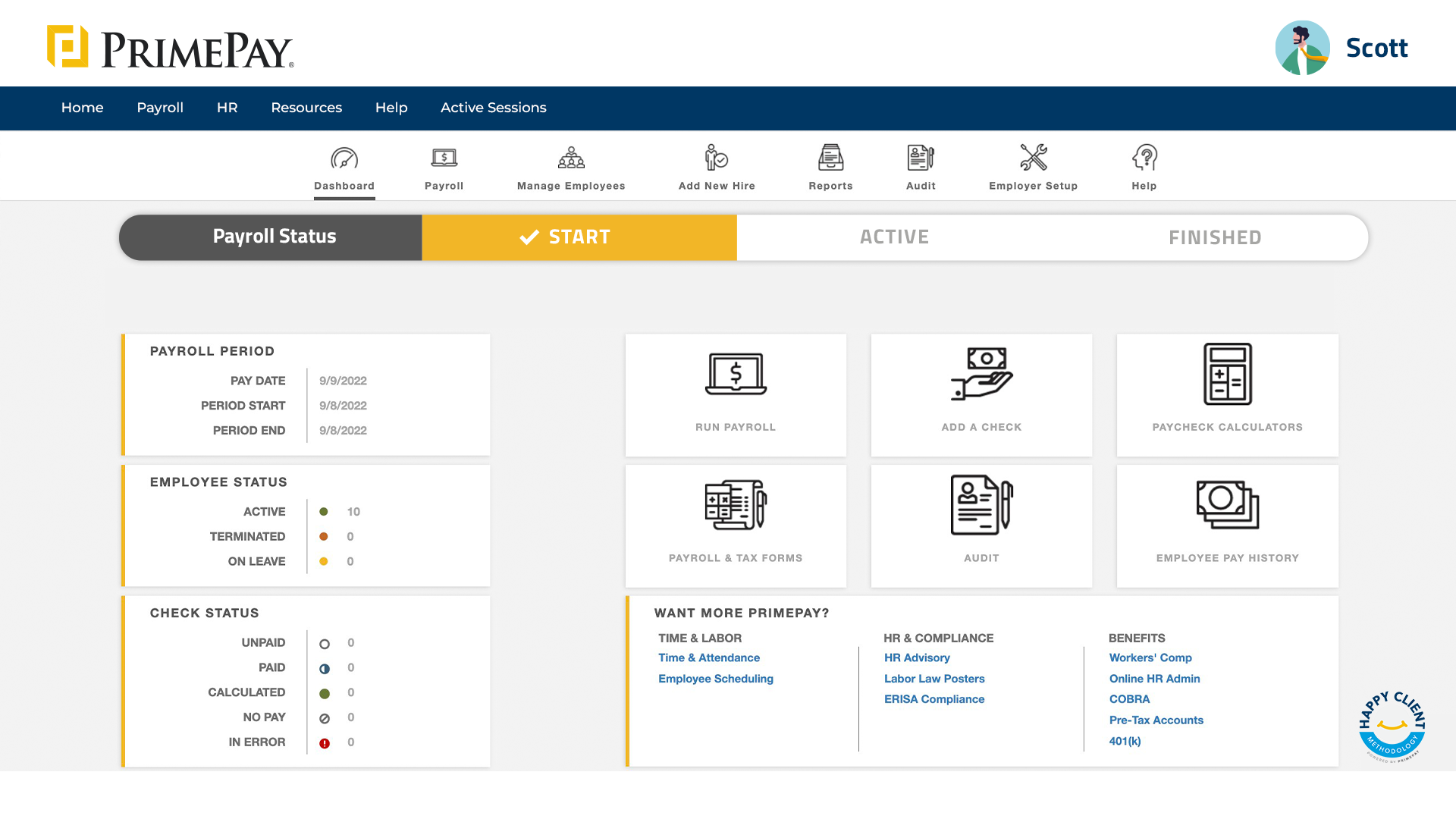
Task: Click Scott's profile avatar
Action: click(1302, 48)
